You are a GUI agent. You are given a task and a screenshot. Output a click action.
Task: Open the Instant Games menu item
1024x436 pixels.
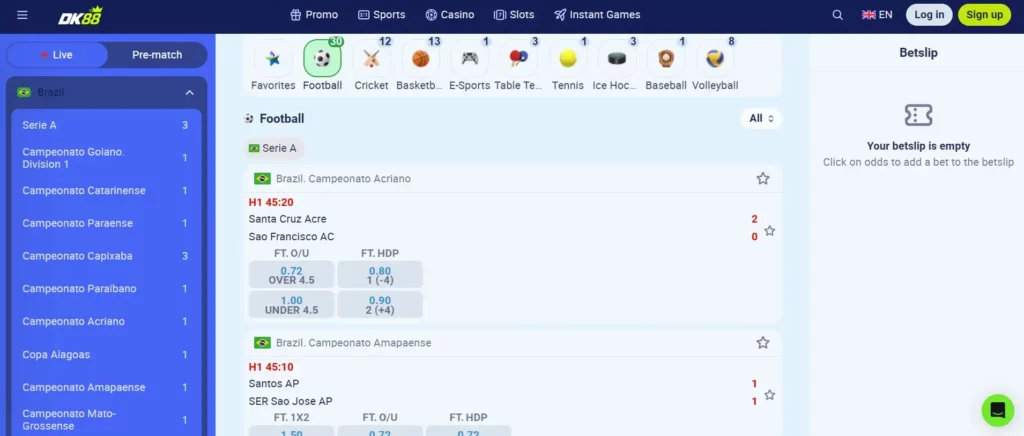point(597,14)
